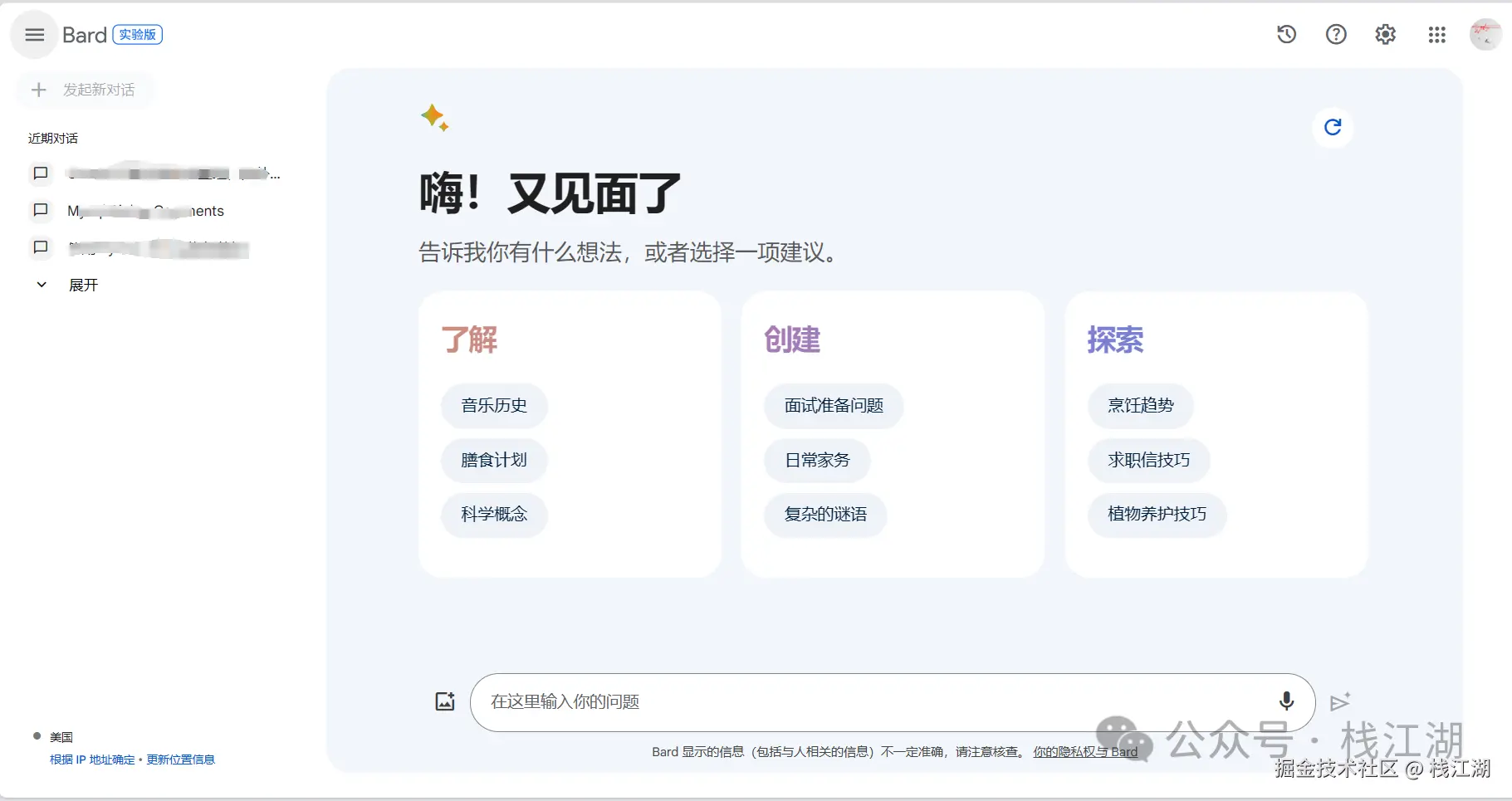Open the first recent conversation
1512x801 pixels.
(x=156, y=173)
